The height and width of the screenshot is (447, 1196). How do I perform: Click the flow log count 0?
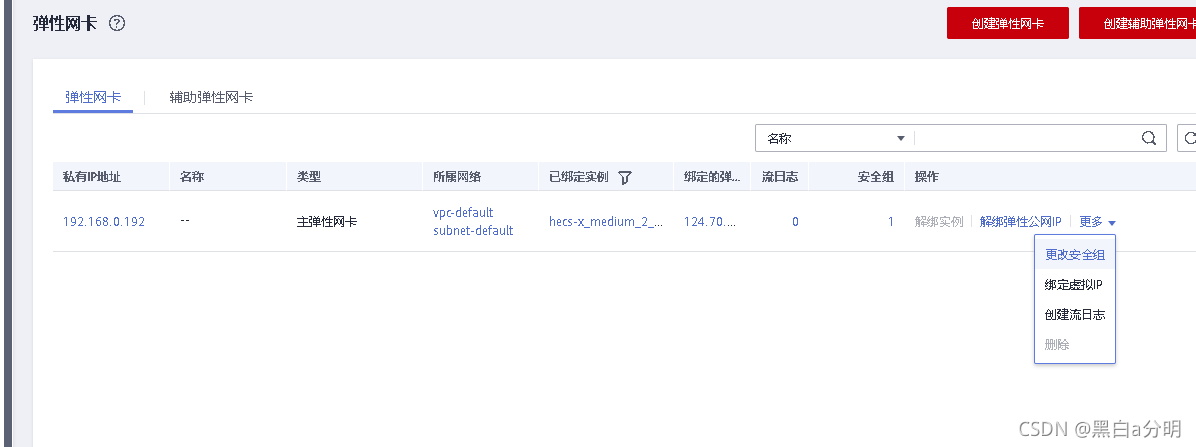795,222
